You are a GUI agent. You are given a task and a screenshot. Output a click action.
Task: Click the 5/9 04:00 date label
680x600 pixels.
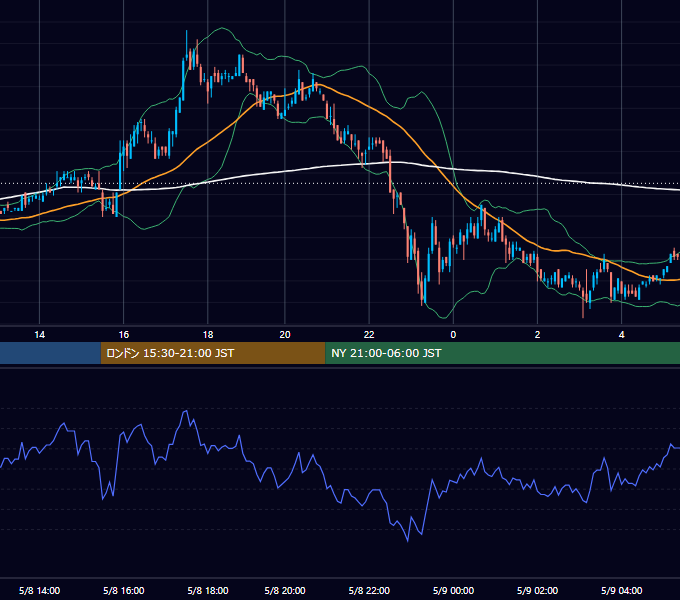(x=621, y=590)
